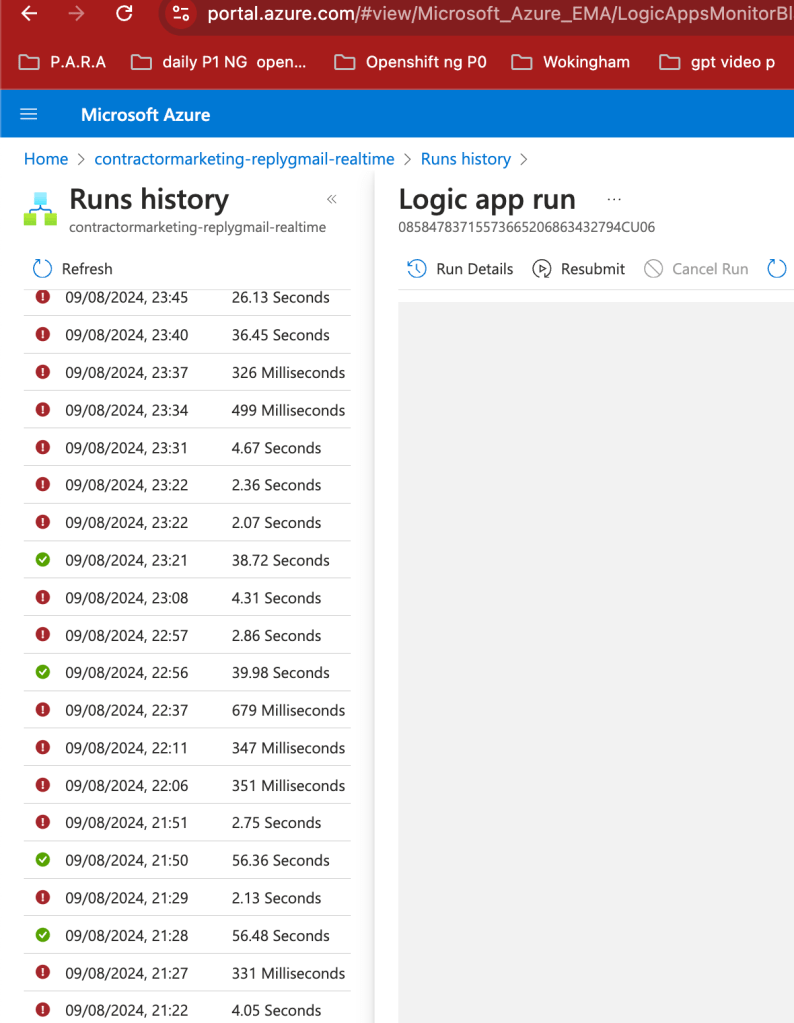Click the portal.azure.com address bar
794x1023 pixels.
pyautogui.click(x=499, y=13)
